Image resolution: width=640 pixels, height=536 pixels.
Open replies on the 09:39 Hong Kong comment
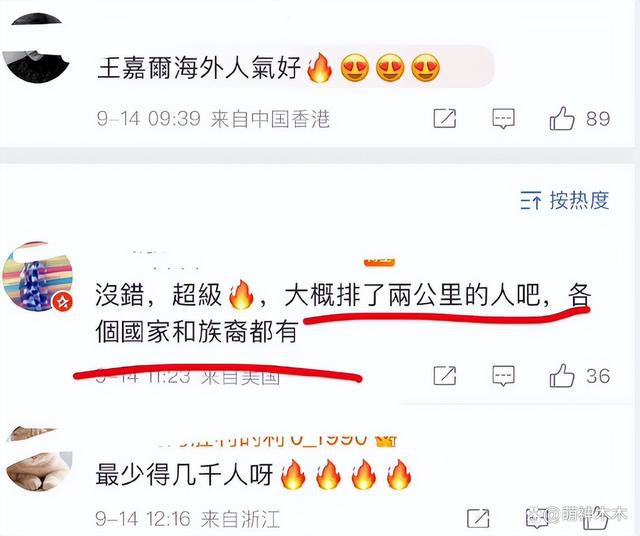tap(503, 119)
